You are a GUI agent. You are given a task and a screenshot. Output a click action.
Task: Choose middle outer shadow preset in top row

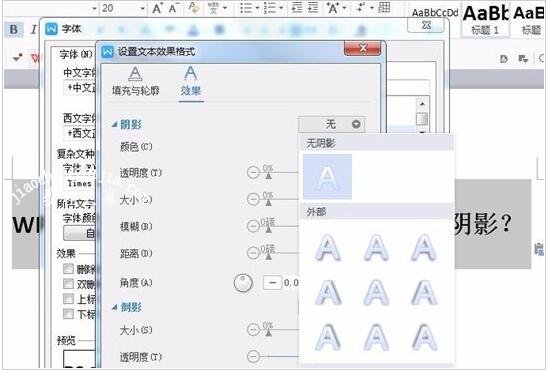tap(376, 247)
